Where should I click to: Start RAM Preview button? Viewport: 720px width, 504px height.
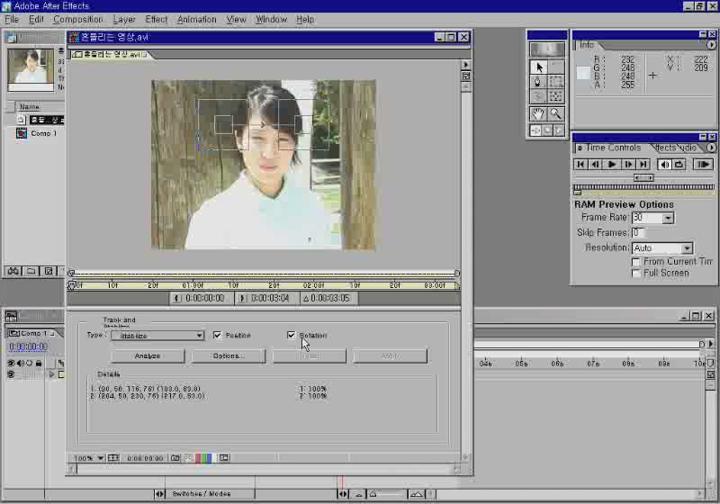coord(703,164)
